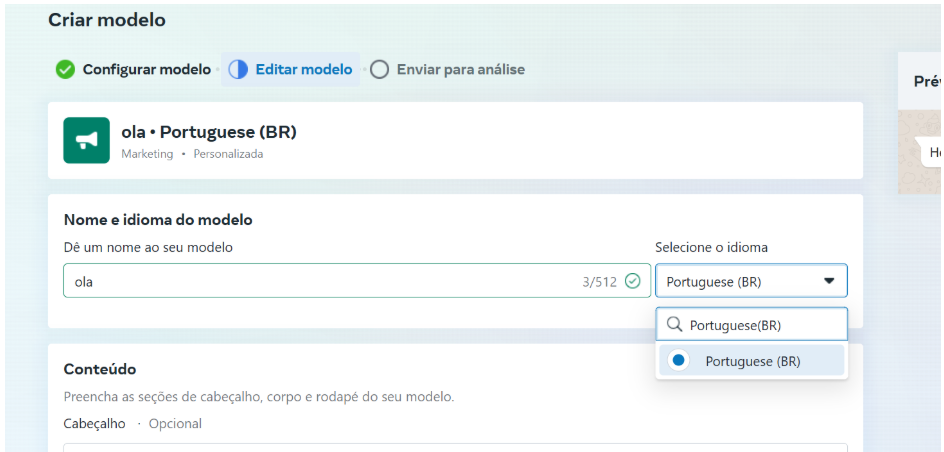Click the half-filled circle icon for Editar modelo

(238, 69)
